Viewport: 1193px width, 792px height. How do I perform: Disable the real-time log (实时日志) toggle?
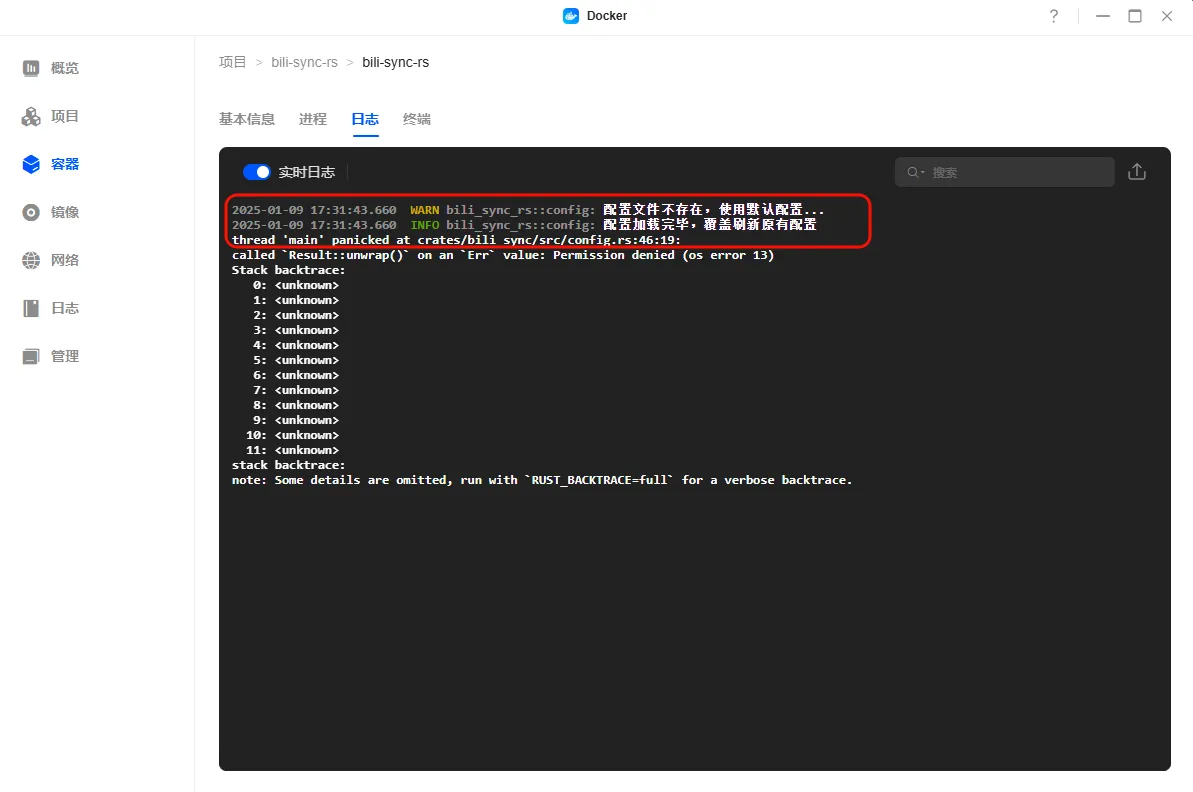tap(257, 172)
